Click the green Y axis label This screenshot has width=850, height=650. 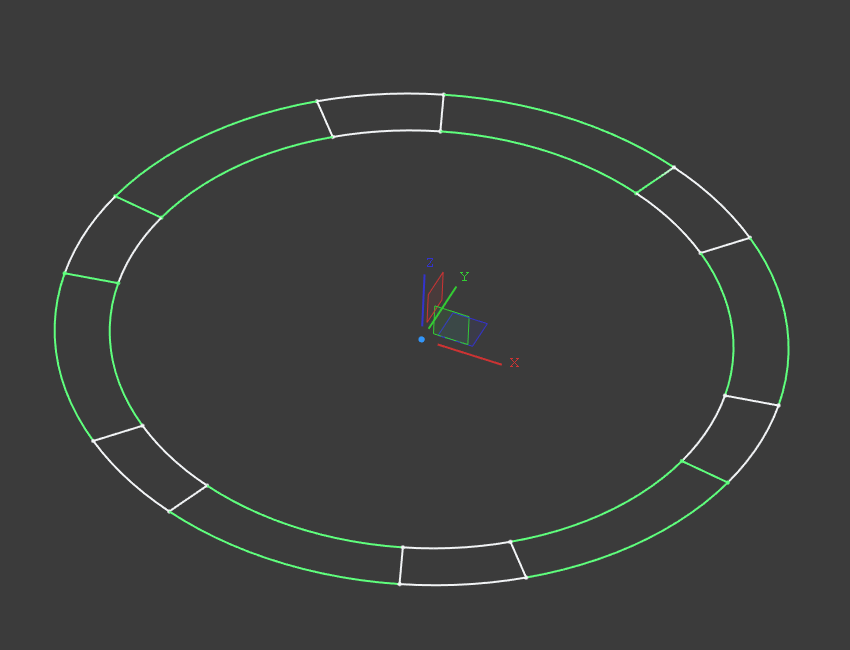464,277
